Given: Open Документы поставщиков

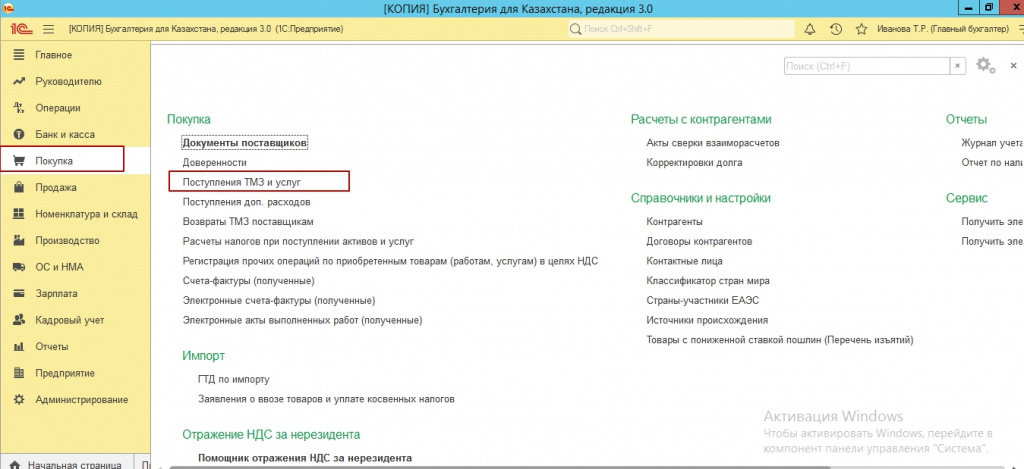Looking at the screenshot, I should (245, 142).
